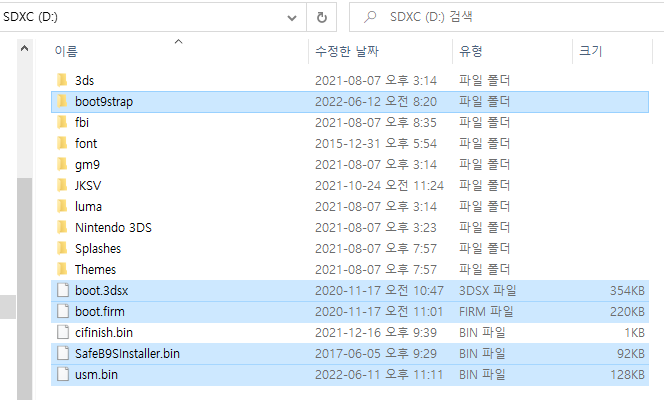Click the 1KB size value
Image resolution: width=664 pixels, height=400 pixels.
click(x=634, y=332)
